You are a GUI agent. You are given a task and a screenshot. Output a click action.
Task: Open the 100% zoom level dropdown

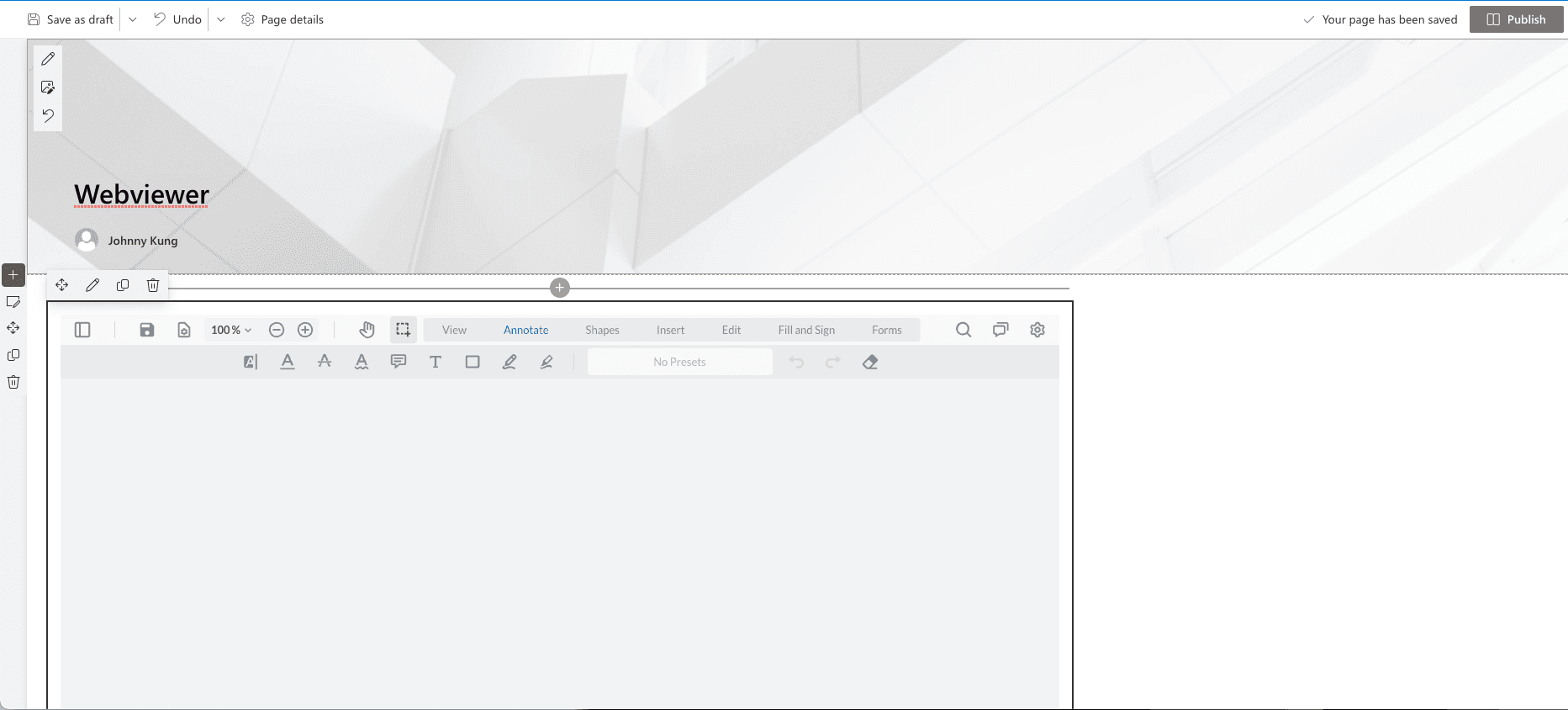point(231,330)
